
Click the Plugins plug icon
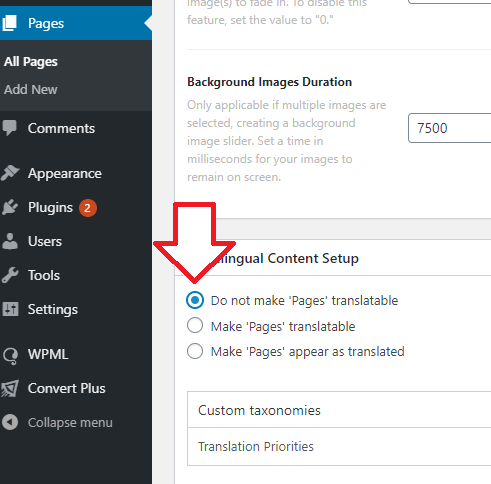pyautogui.click(x=10, y=207)
